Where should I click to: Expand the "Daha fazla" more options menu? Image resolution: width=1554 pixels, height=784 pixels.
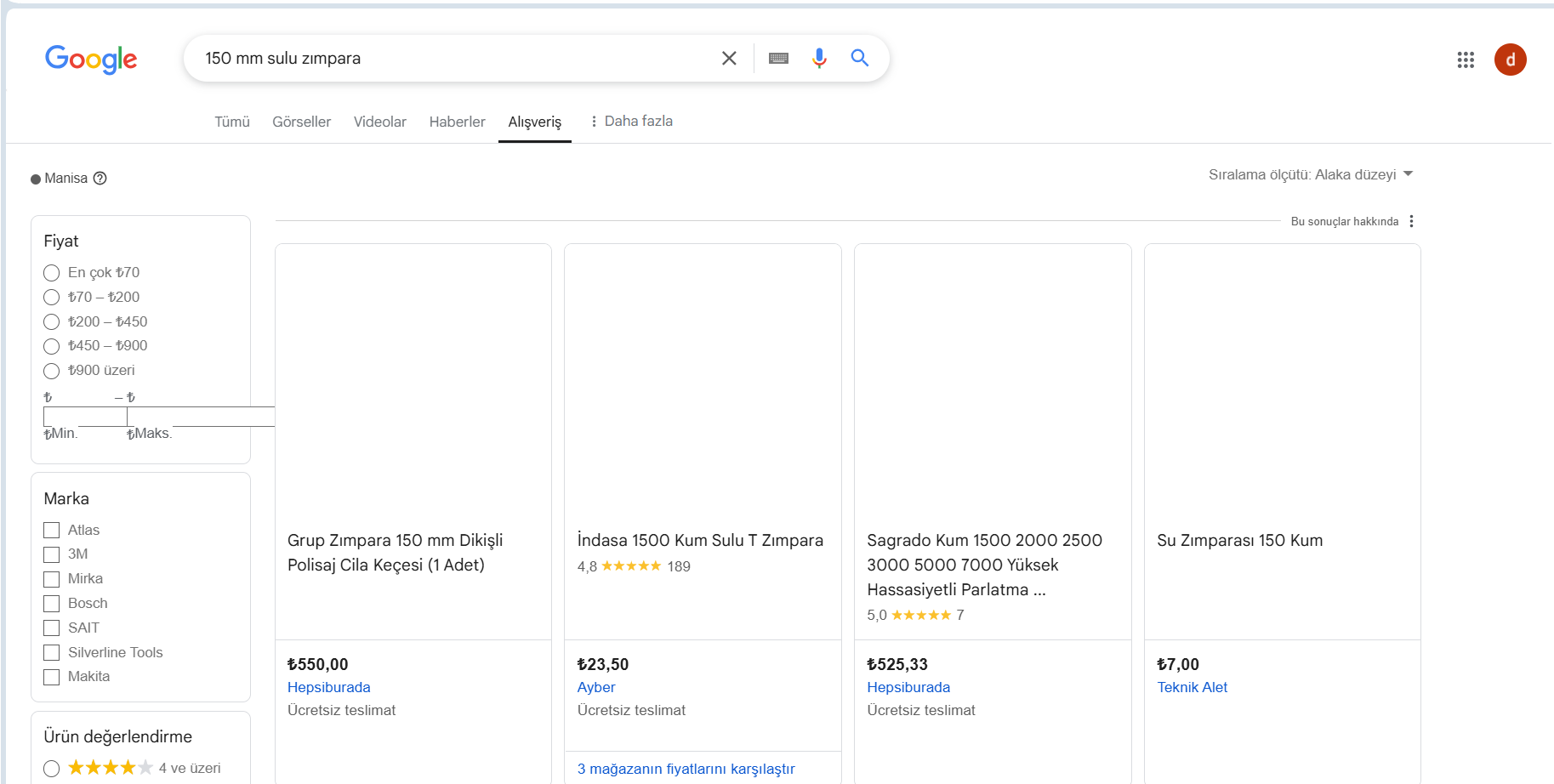point(631,122)
